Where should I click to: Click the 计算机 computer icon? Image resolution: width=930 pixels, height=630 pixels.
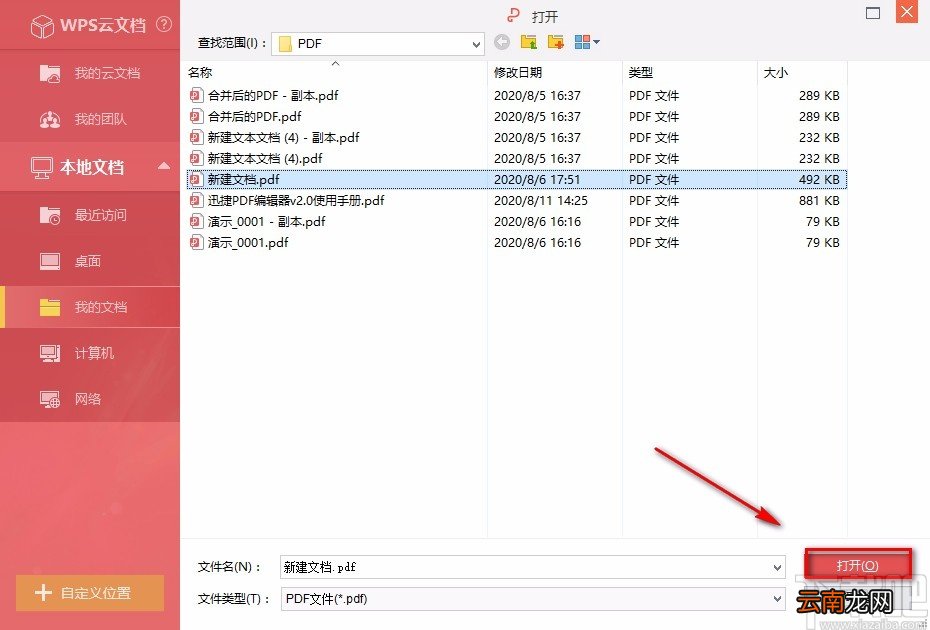pos(50,354)
